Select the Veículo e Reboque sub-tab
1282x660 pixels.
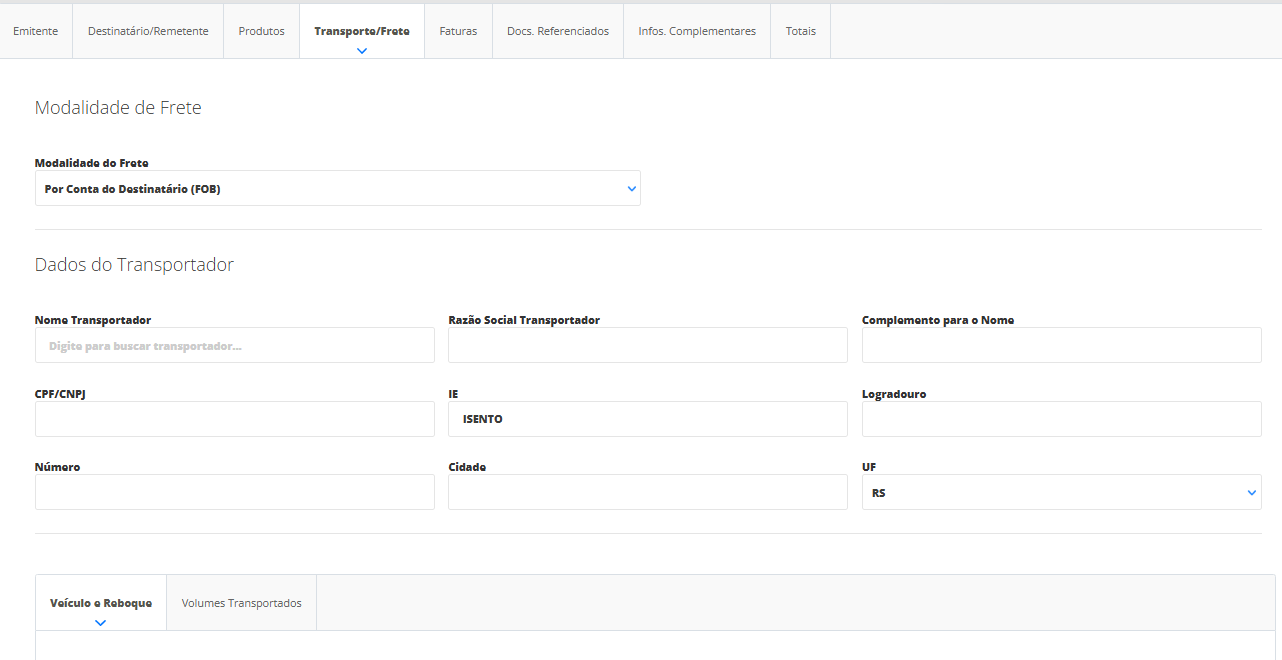coord(101,603)
